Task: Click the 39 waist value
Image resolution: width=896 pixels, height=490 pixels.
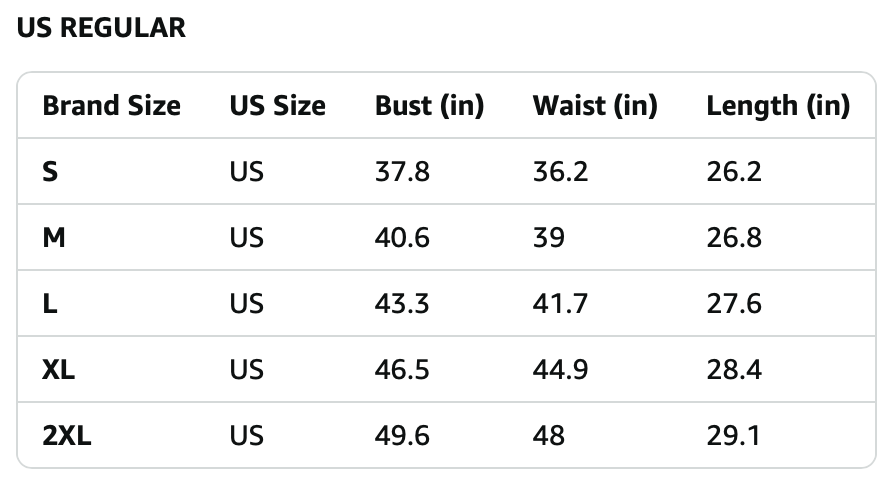Action: click(549, 238)
